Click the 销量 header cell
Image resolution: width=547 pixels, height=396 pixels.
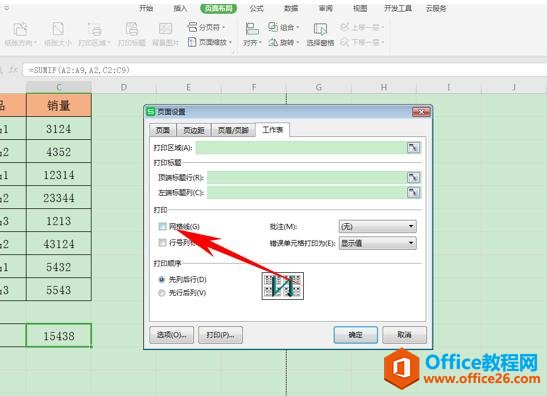(x=59, y=105)
